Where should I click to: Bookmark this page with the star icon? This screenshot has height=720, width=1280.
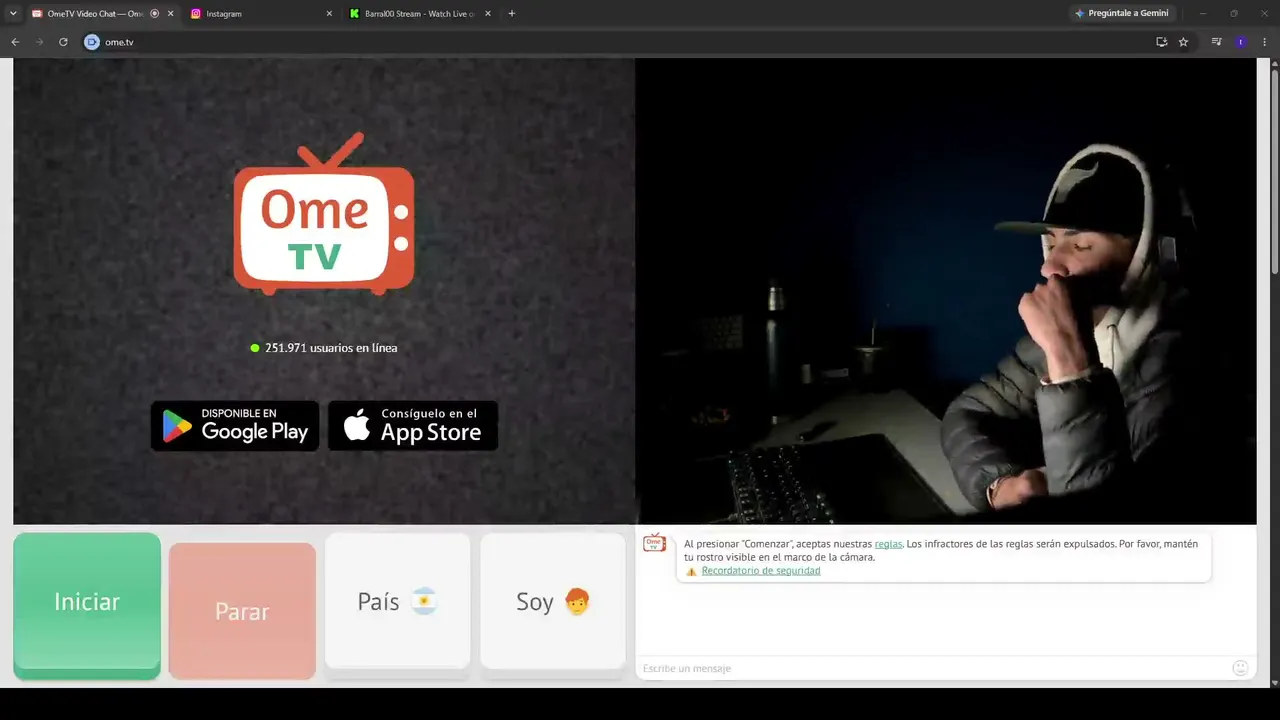click(1183, 42)
